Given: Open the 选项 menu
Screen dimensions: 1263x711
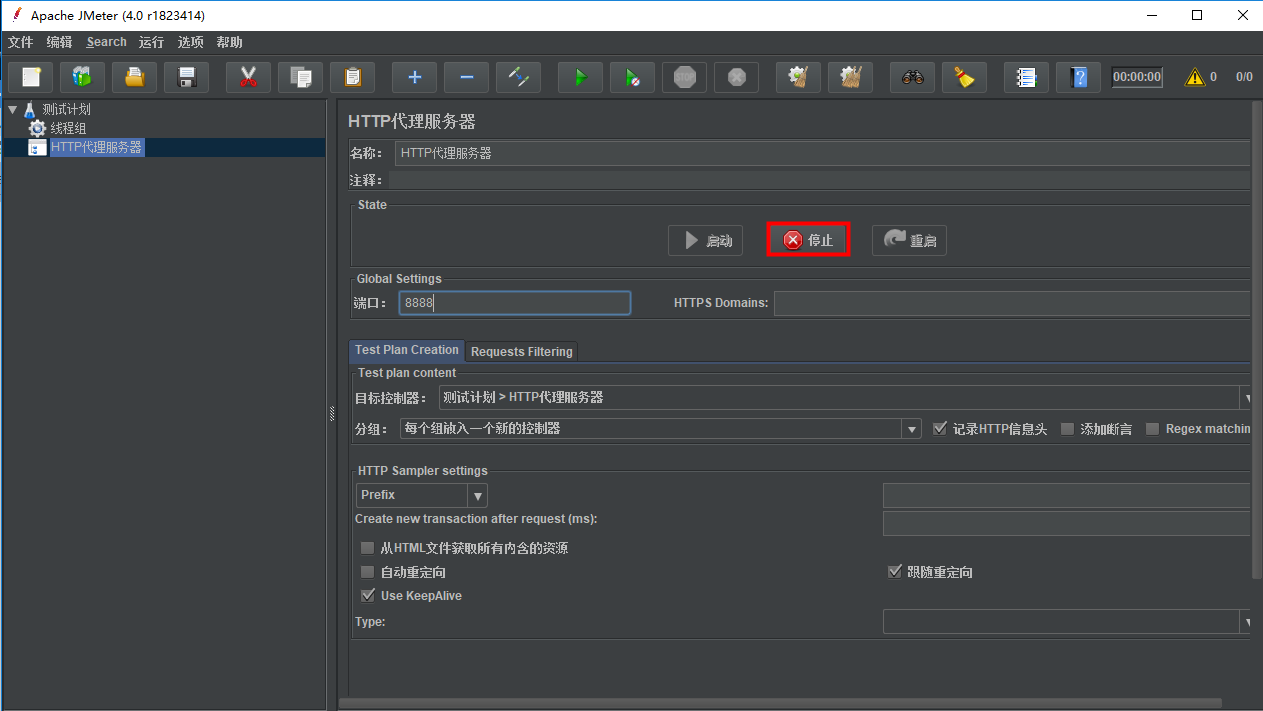Looking at the screenshot, I should [x=191, y=42].
